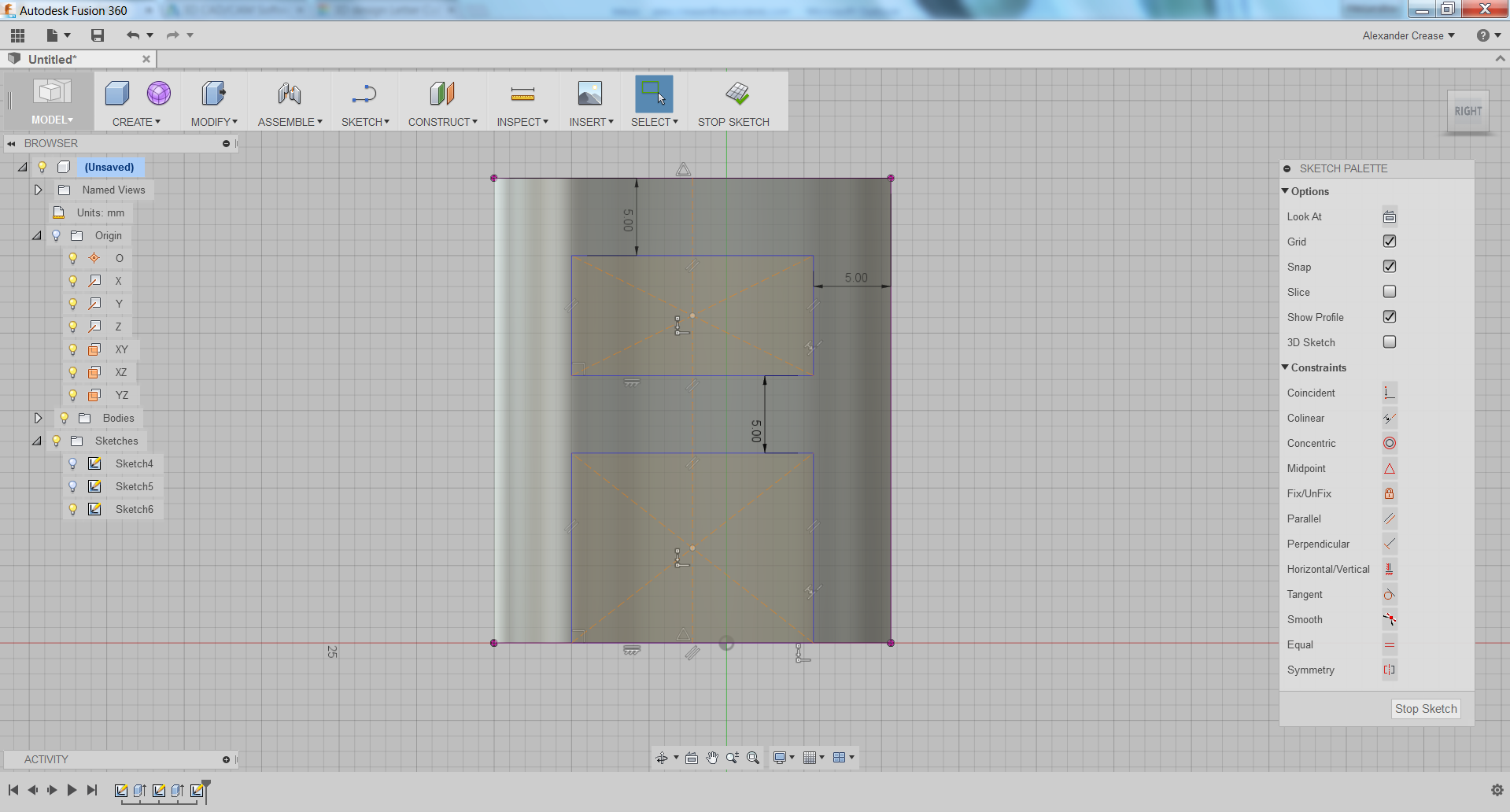This screenshot has height=812, width=1510.
Task: Enable the Slice option
Action: tap(1390, 291)
